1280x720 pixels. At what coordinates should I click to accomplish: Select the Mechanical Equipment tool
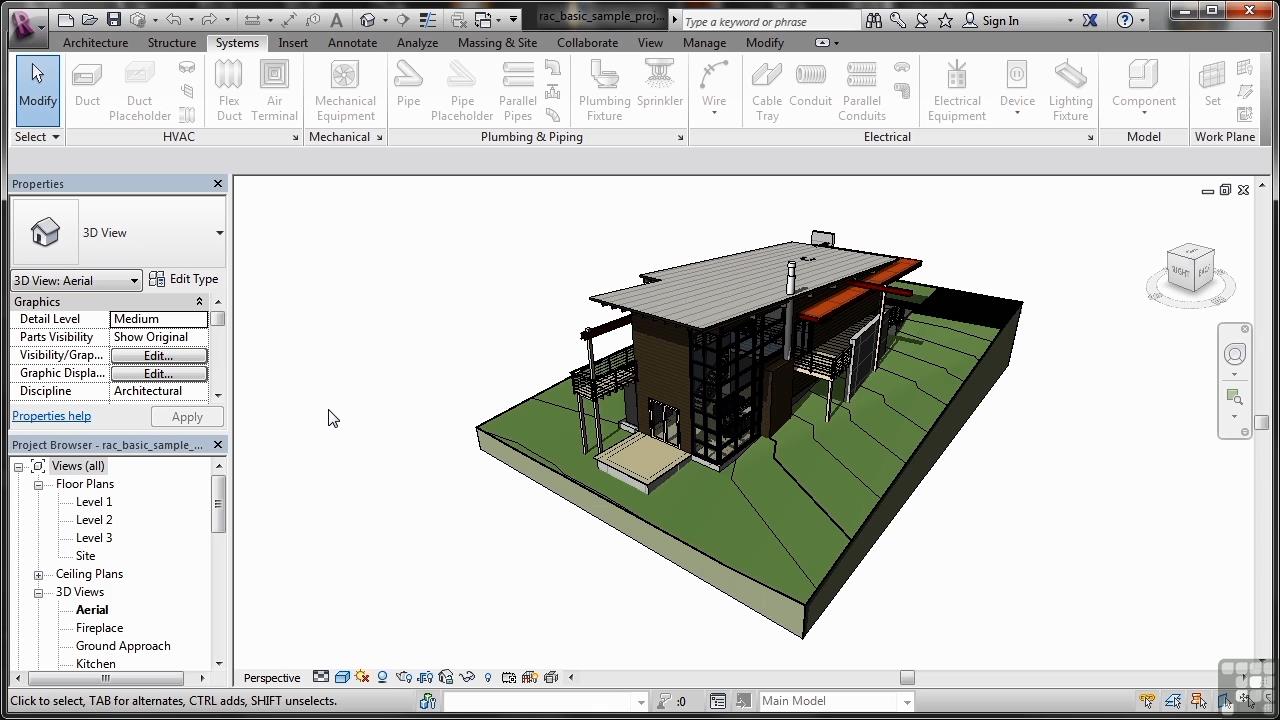345,90
